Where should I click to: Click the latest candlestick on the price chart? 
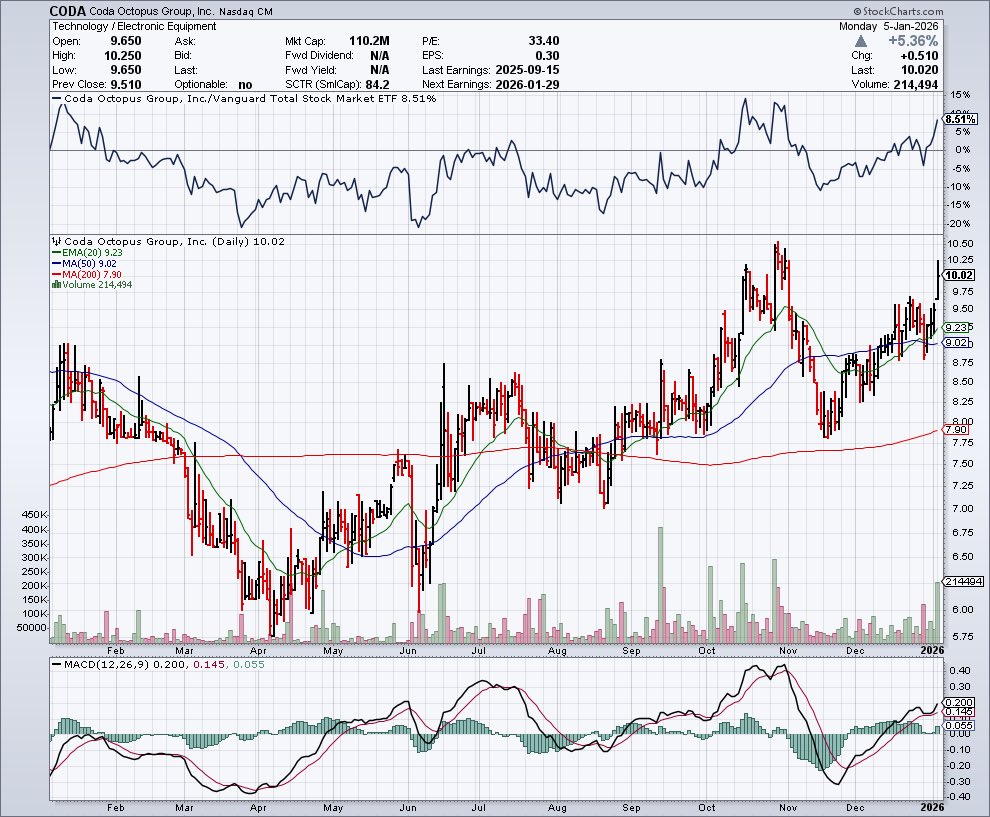point(938,280)
